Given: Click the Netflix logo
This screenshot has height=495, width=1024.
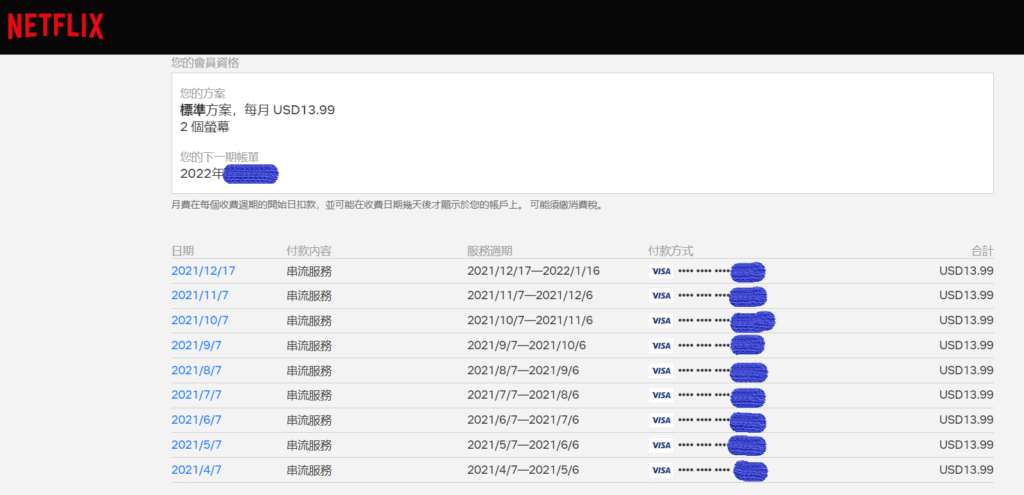Looking at the screenshot, I should [56, 26].
